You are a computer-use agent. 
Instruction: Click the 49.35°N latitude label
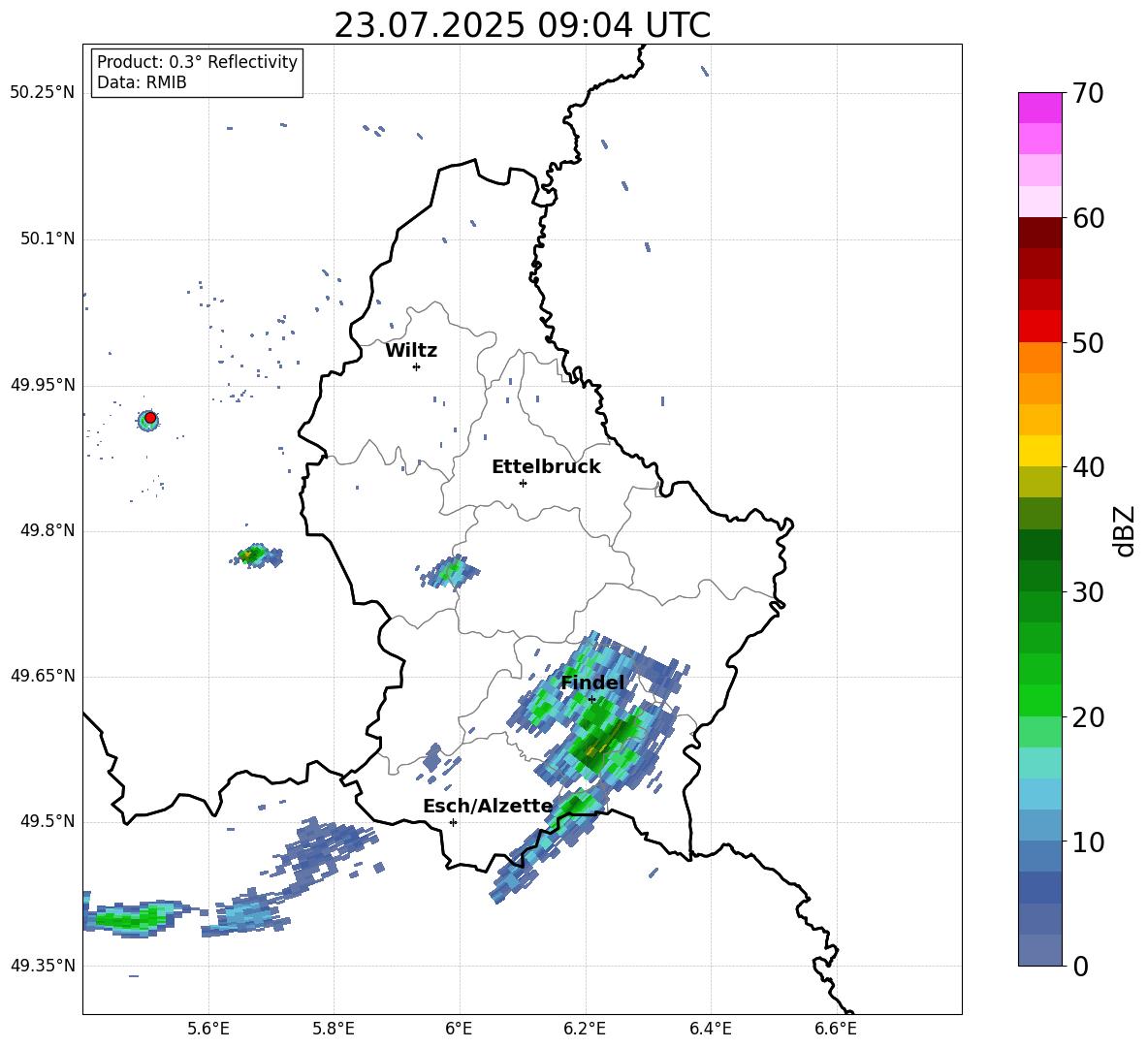point(43,966)
